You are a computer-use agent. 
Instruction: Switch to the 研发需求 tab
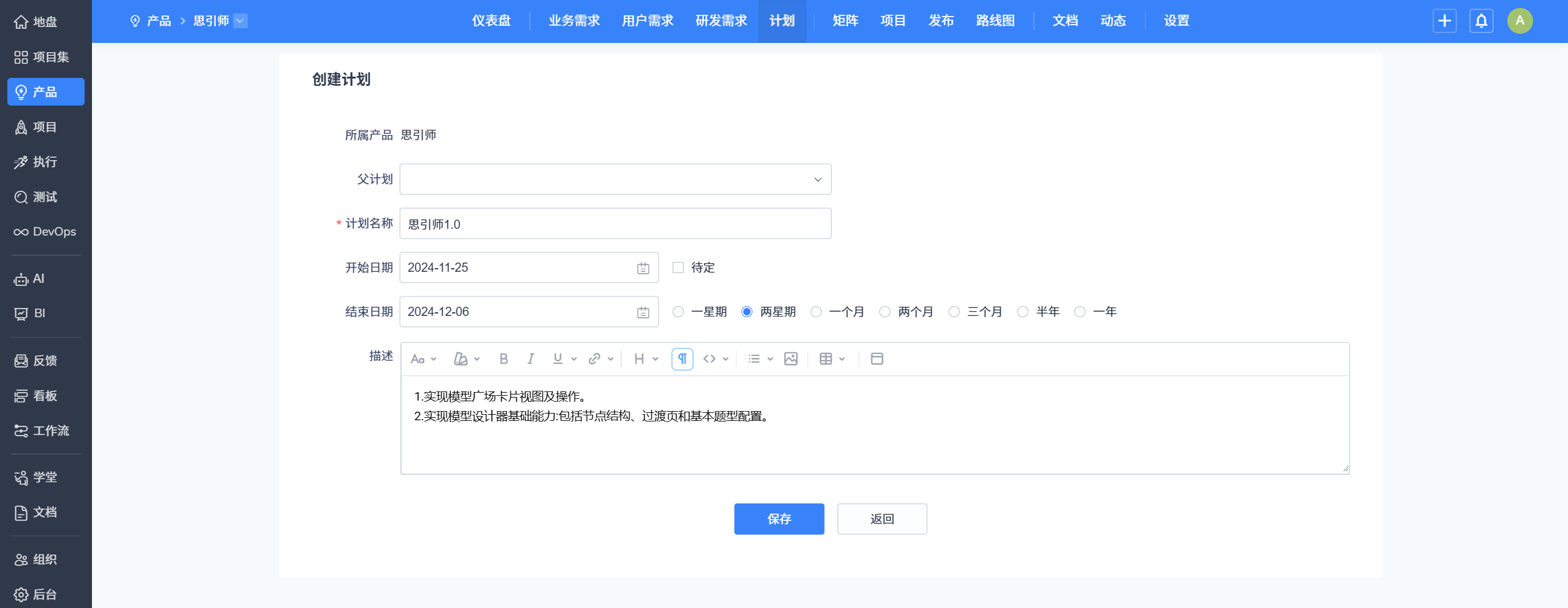(x=721, y=21)
